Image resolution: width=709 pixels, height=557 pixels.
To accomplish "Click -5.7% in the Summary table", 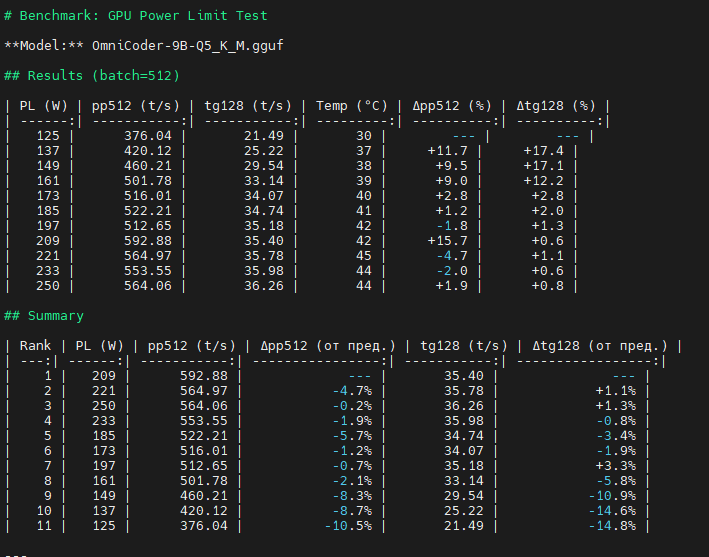I will 352,436.
